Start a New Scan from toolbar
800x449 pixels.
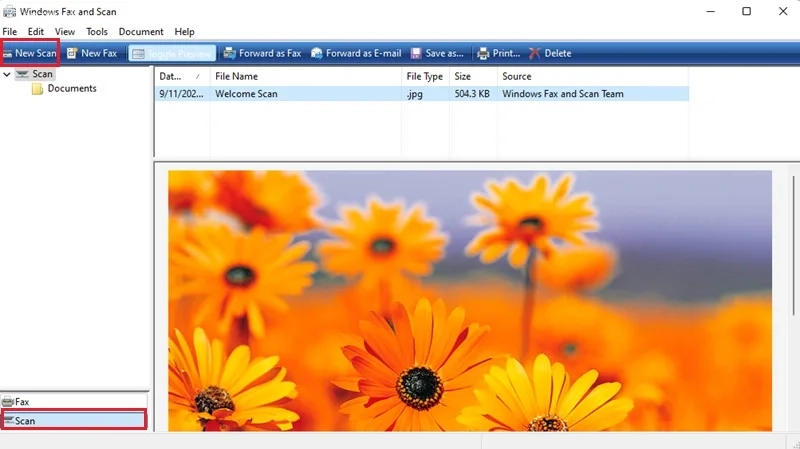coord(30,53)
